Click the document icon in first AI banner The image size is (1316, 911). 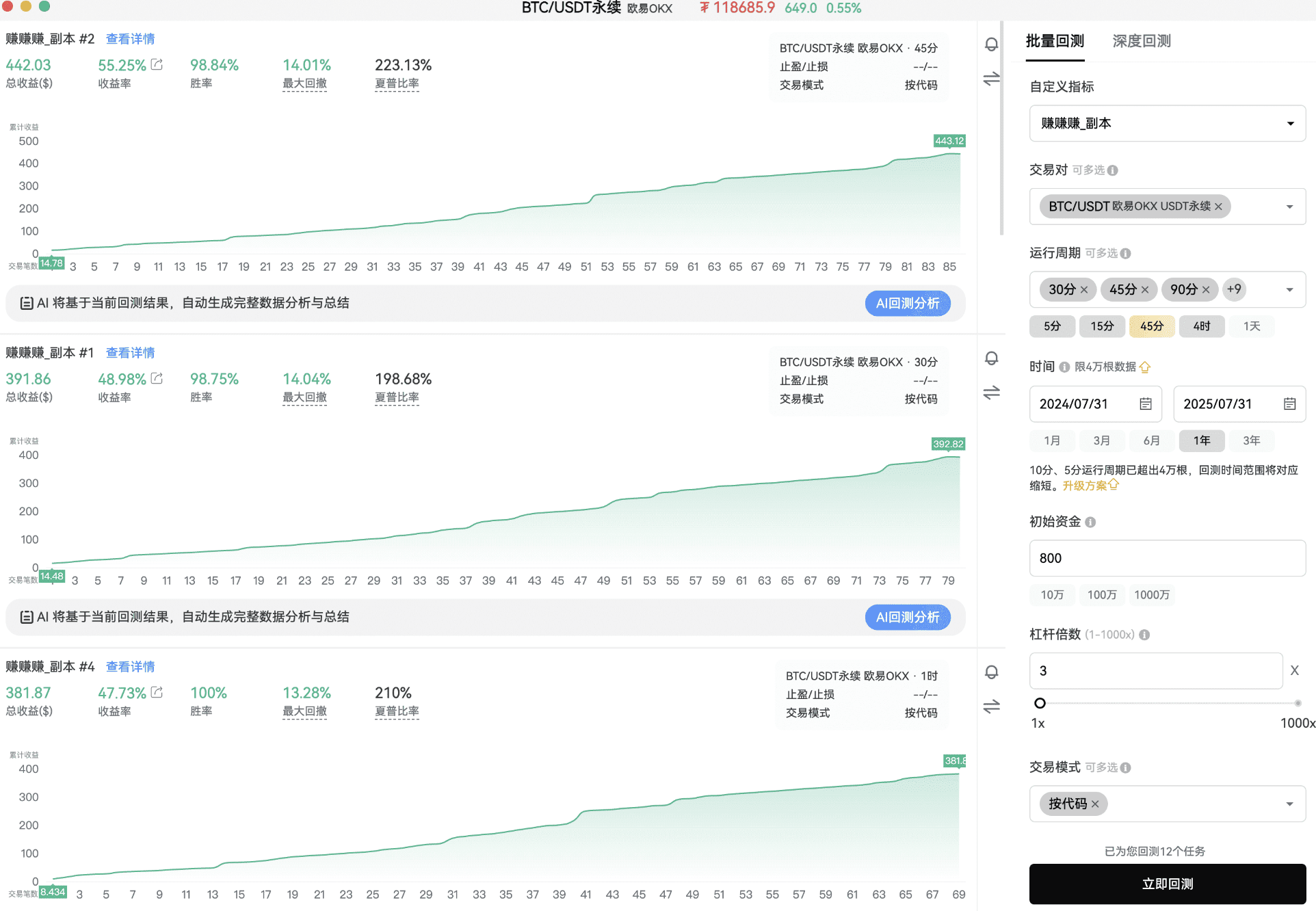point(27,303)
